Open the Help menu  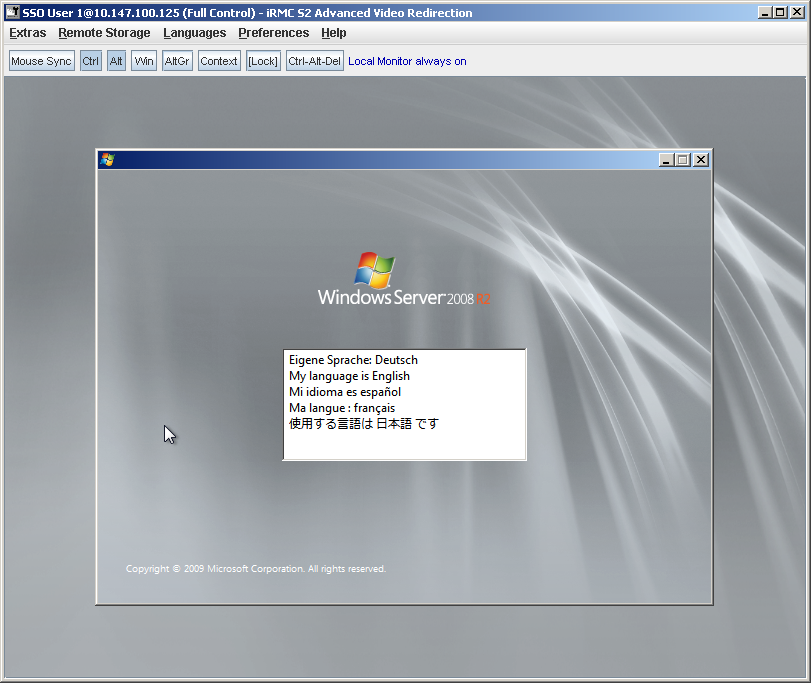coord(334,33)
